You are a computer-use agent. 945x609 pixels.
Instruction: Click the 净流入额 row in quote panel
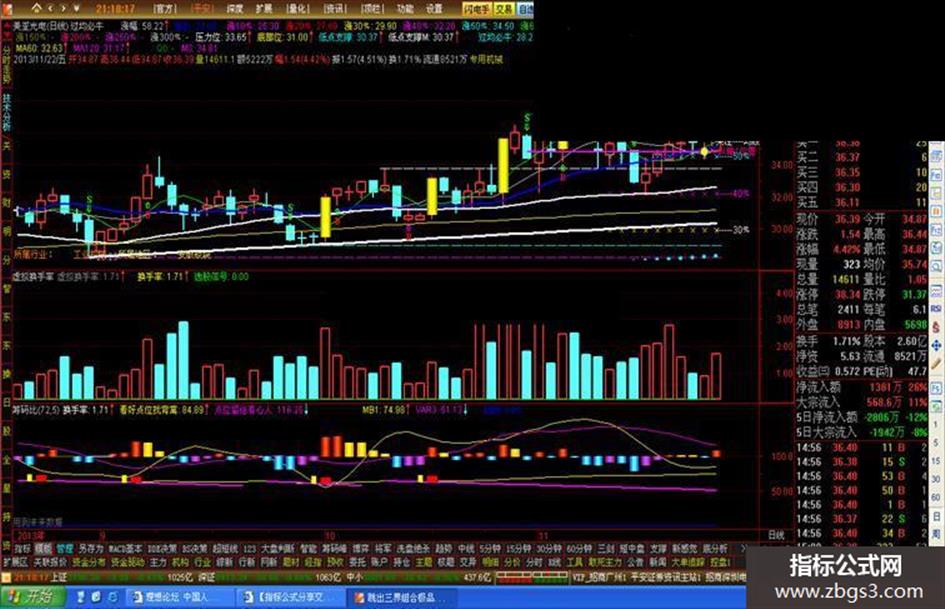pyautogui.click(x=861, y=387)
